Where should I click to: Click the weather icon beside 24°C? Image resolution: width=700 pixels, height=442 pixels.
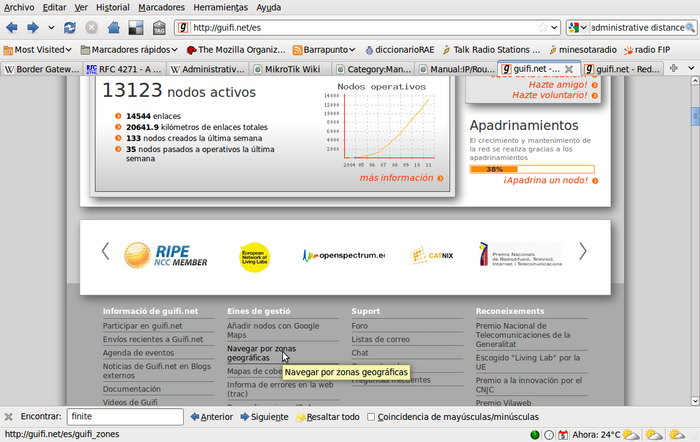[631, 434]
